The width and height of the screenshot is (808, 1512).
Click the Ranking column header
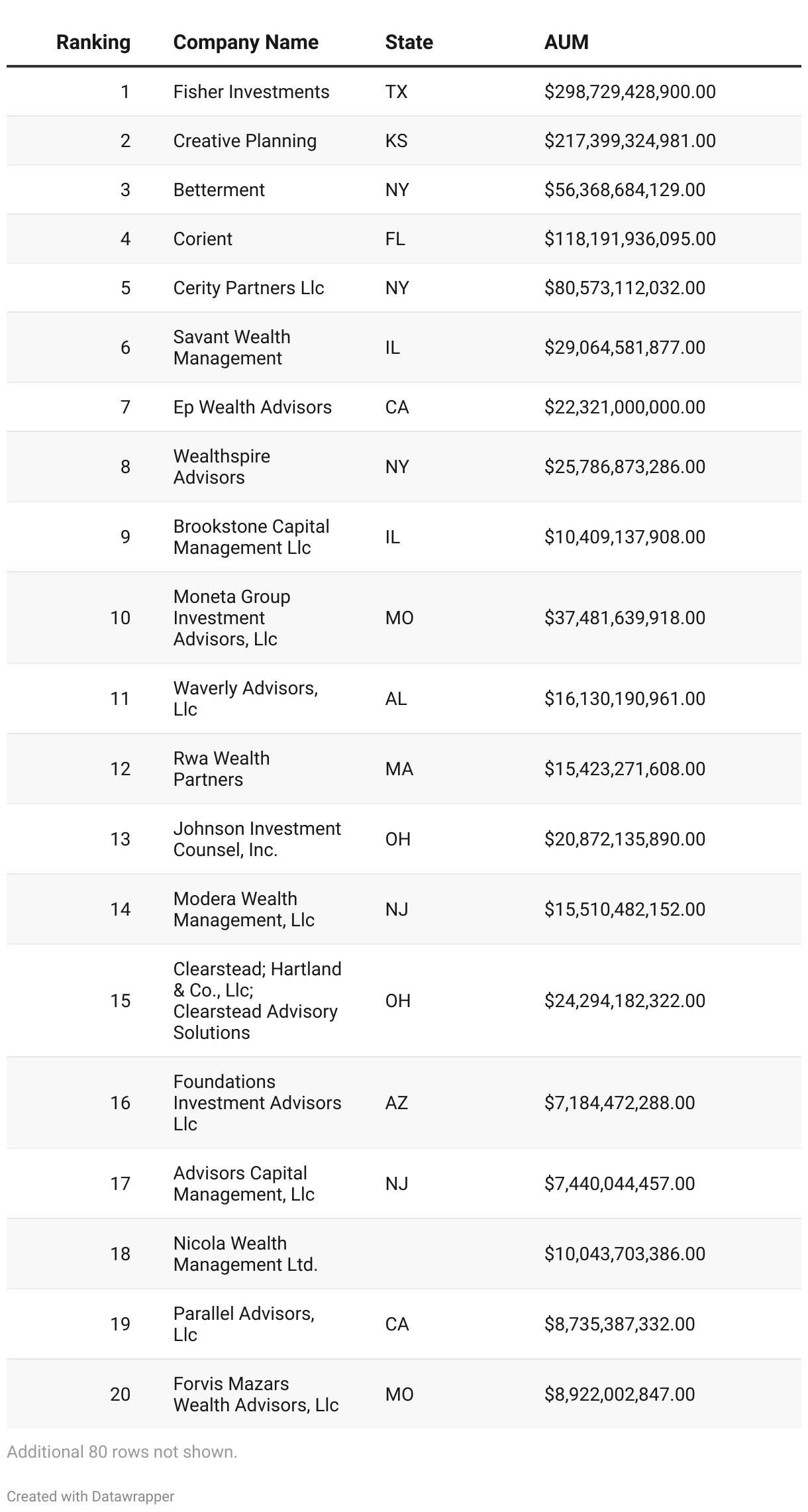pyautogui.click(x=93, y=42)
